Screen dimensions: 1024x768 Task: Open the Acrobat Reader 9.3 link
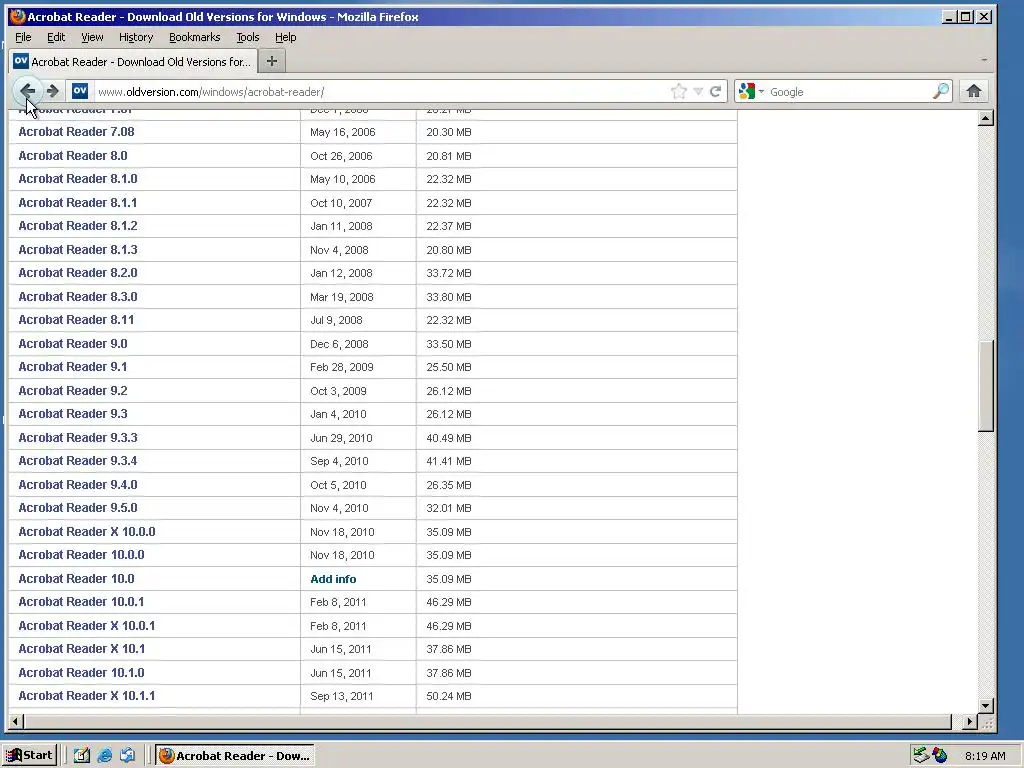(x=72, y=414)
